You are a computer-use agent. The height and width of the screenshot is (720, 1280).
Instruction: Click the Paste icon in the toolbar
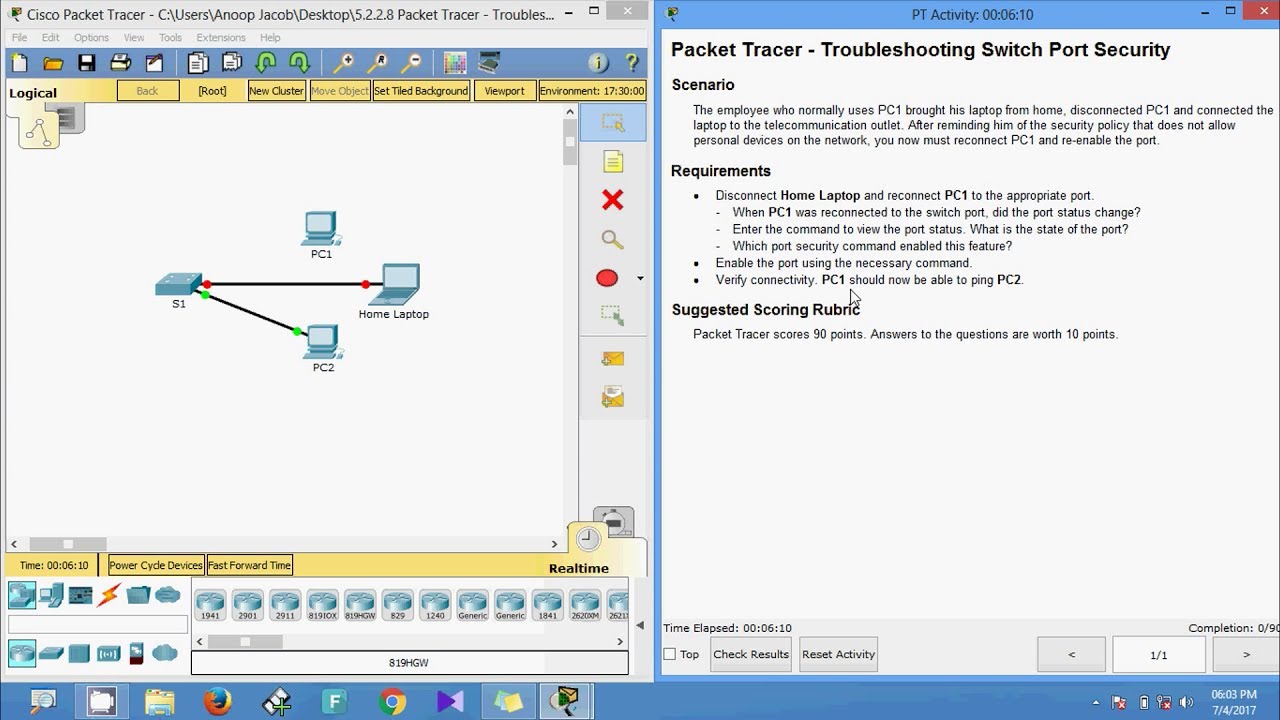click(232, 63)
